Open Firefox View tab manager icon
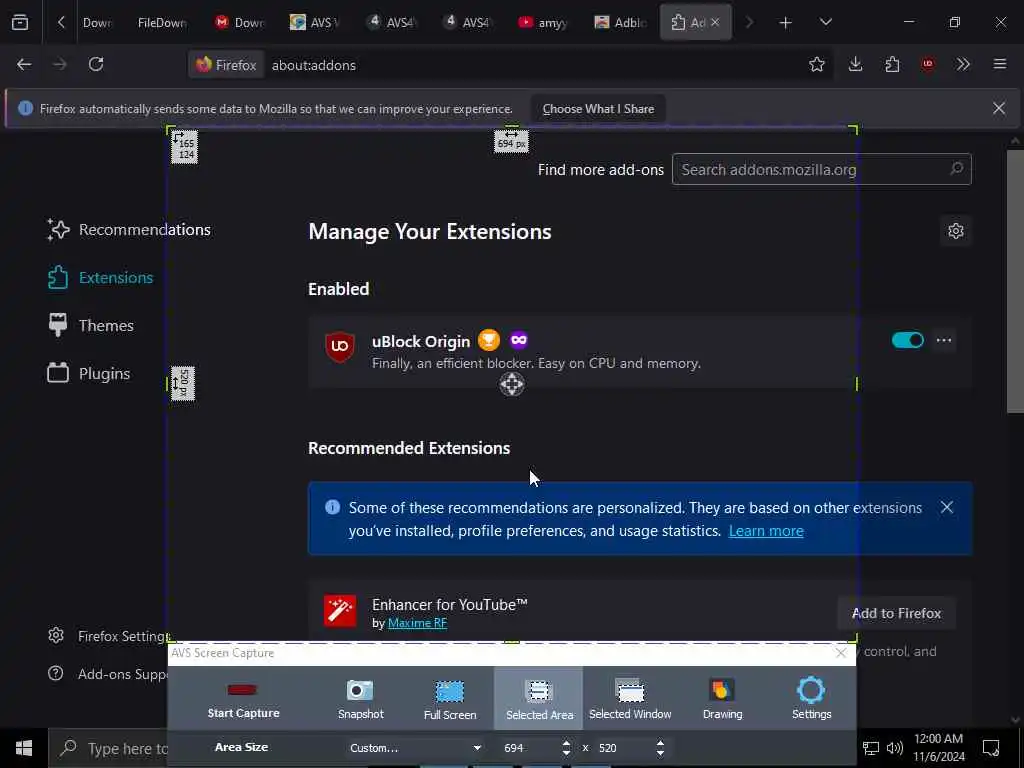1024x768 pixels. pyautogui.click(x=20, y=22)
